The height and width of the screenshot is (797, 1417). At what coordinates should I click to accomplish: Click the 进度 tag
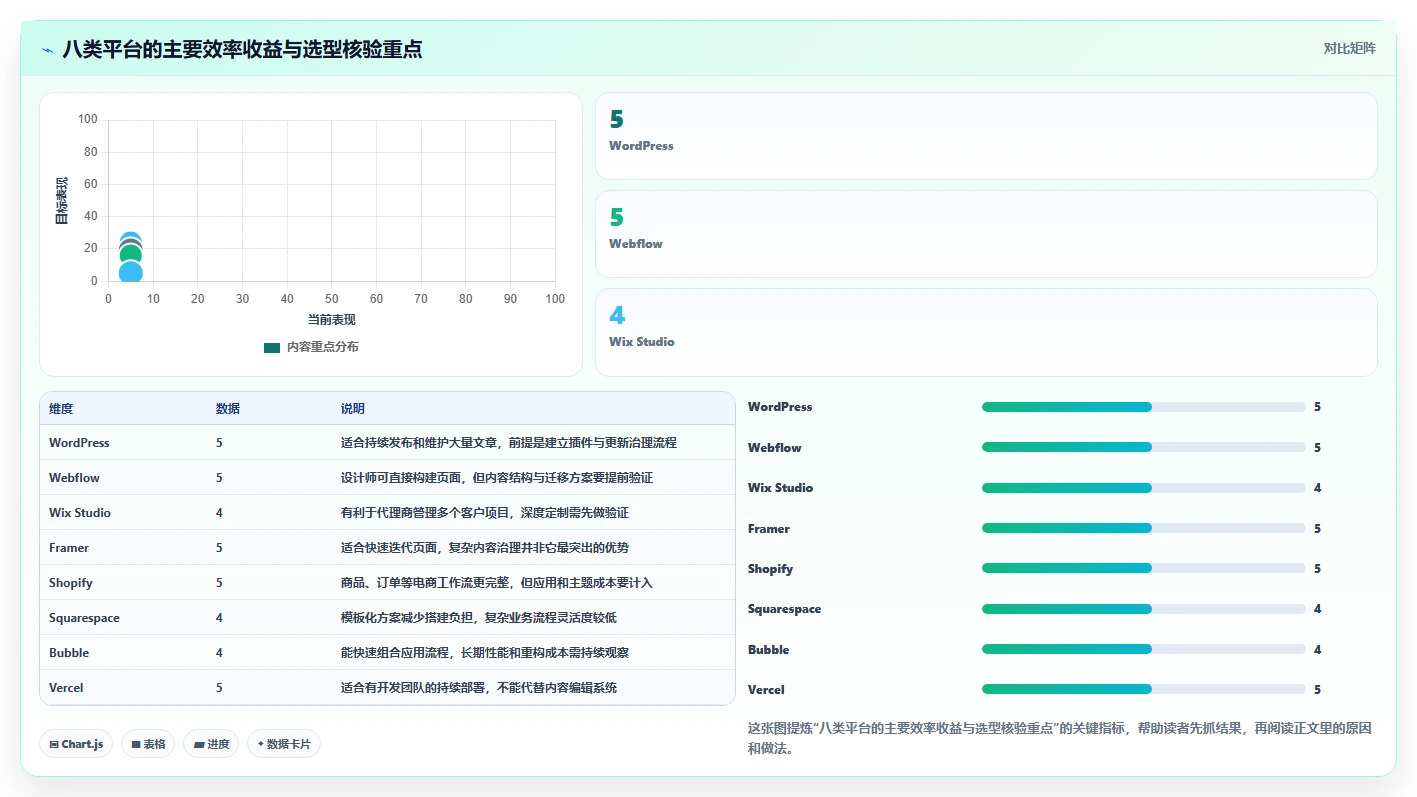211,744
